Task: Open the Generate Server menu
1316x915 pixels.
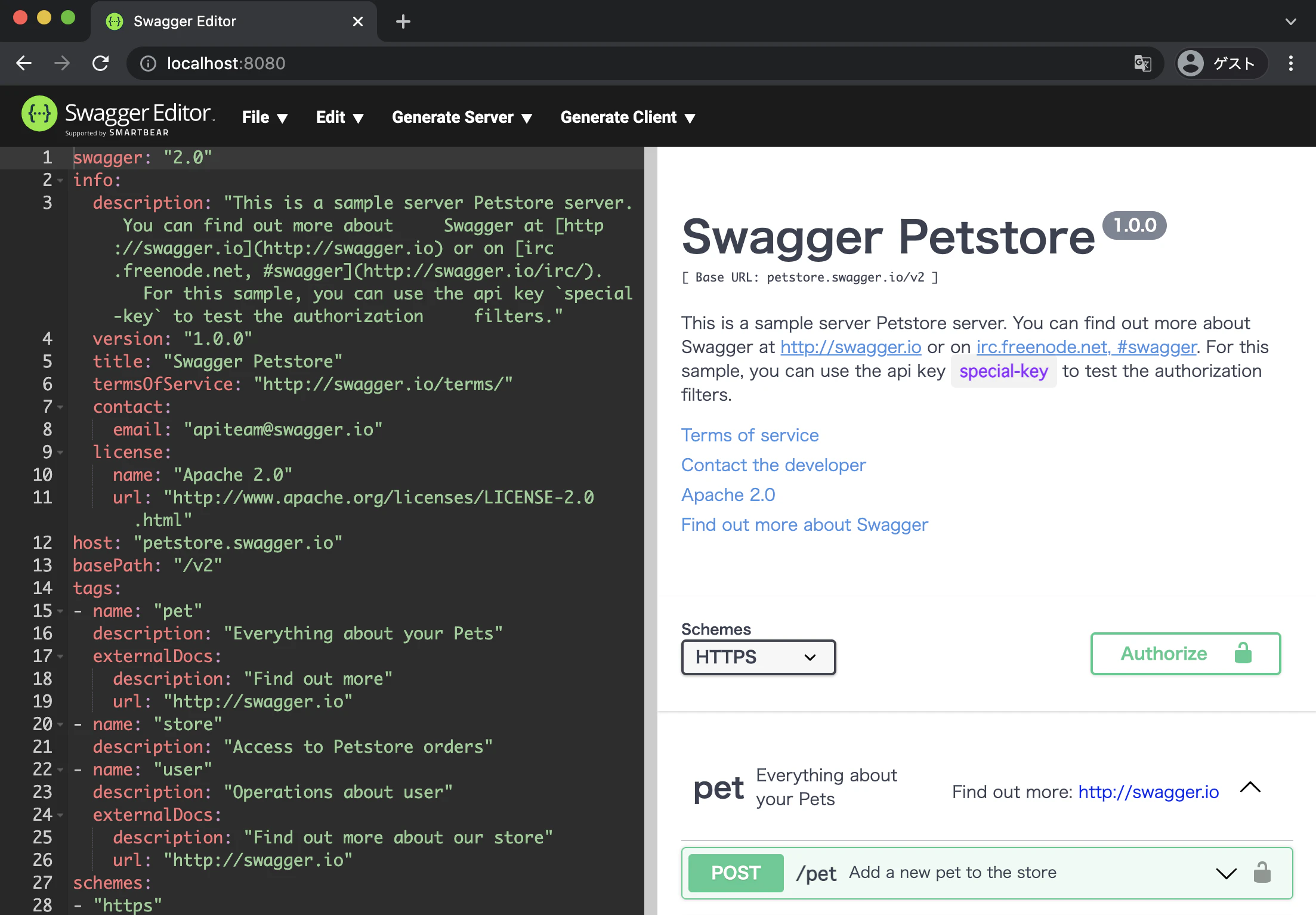Action: point(462,118)
